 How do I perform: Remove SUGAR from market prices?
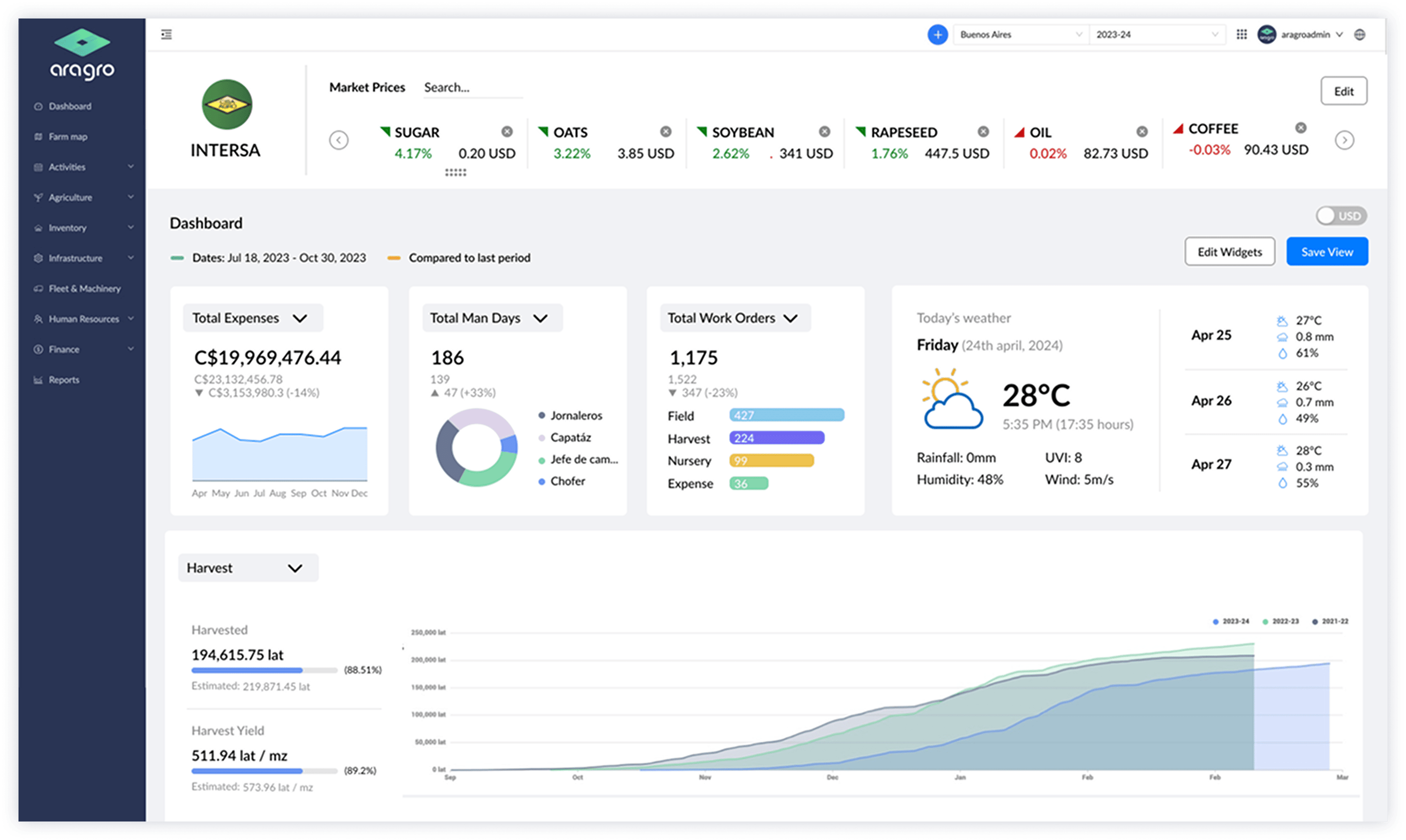tap(507, 132)
